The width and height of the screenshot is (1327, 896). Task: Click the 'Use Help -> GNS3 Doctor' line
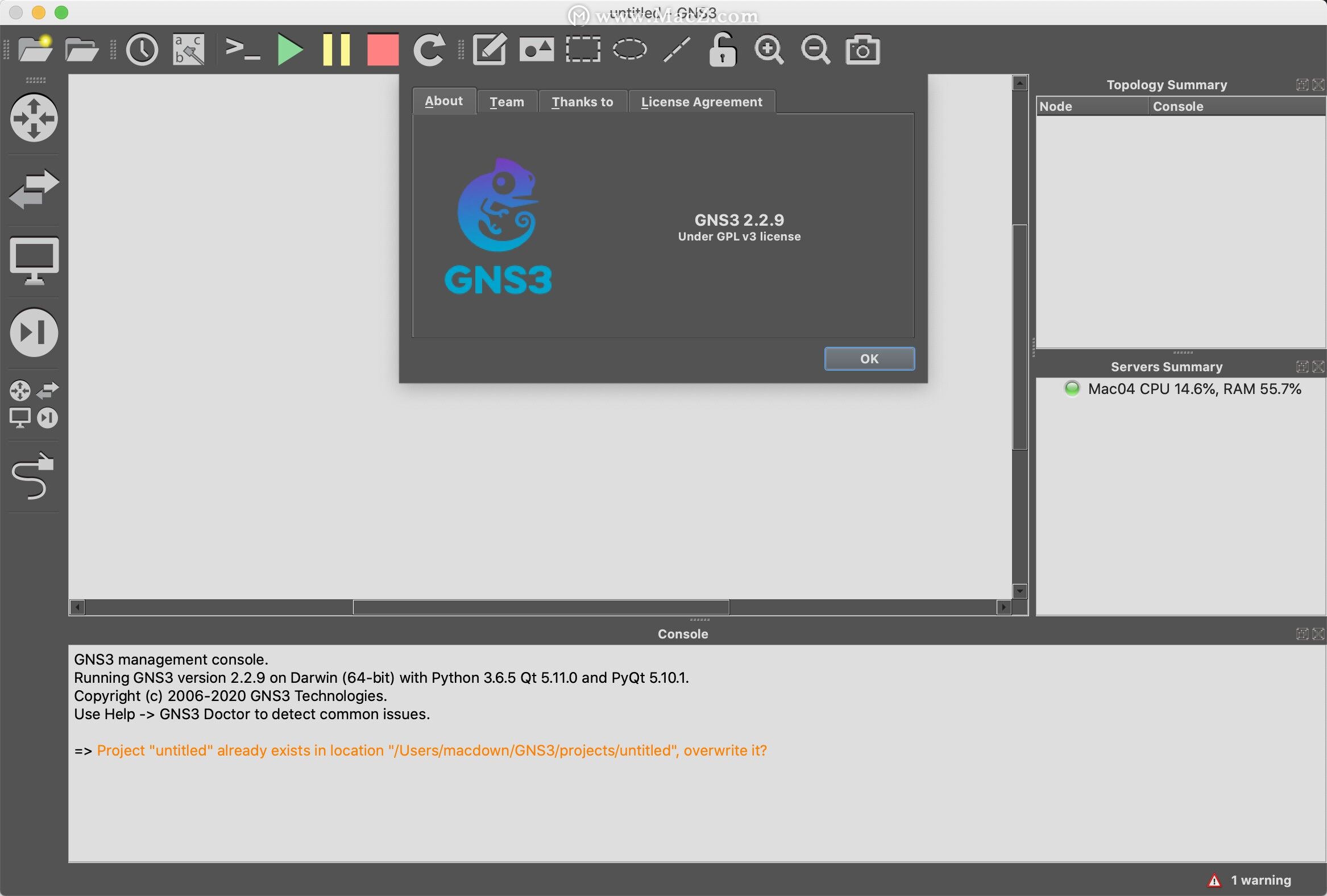point(252,714)
